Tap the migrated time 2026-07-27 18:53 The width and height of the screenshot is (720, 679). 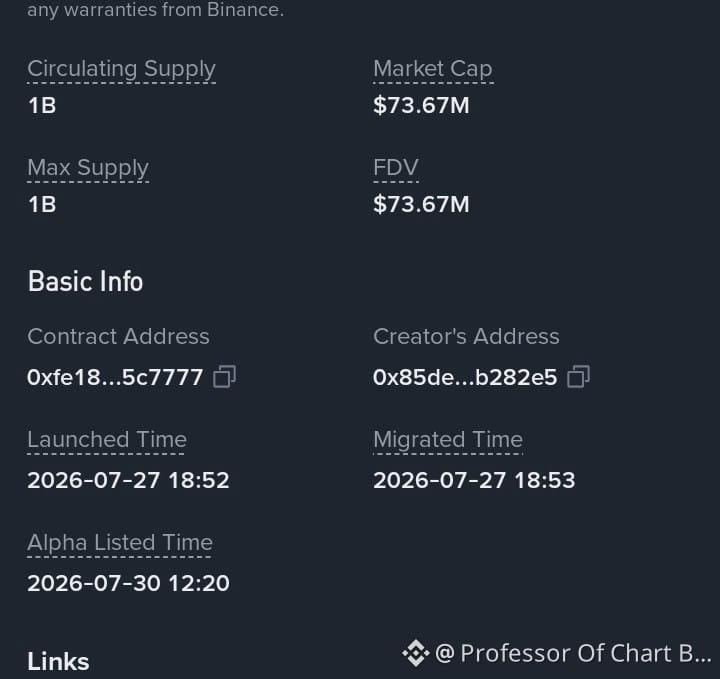point(474,480)
